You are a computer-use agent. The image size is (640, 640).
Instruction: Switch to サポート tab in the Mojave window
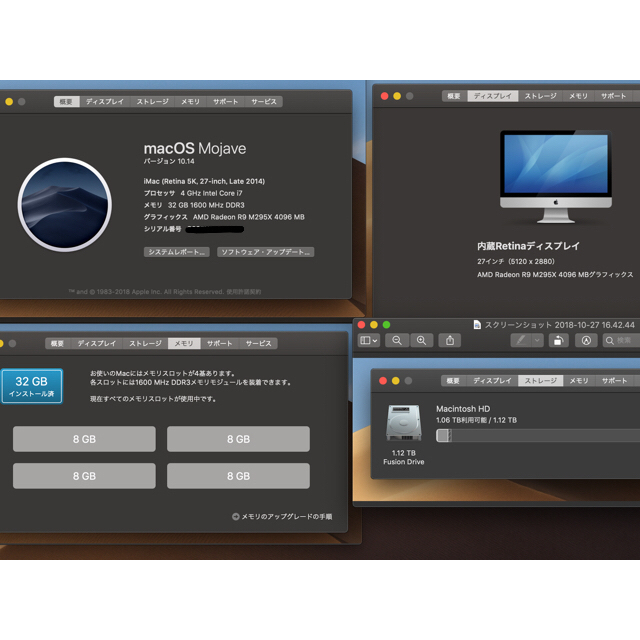(226, 102)
